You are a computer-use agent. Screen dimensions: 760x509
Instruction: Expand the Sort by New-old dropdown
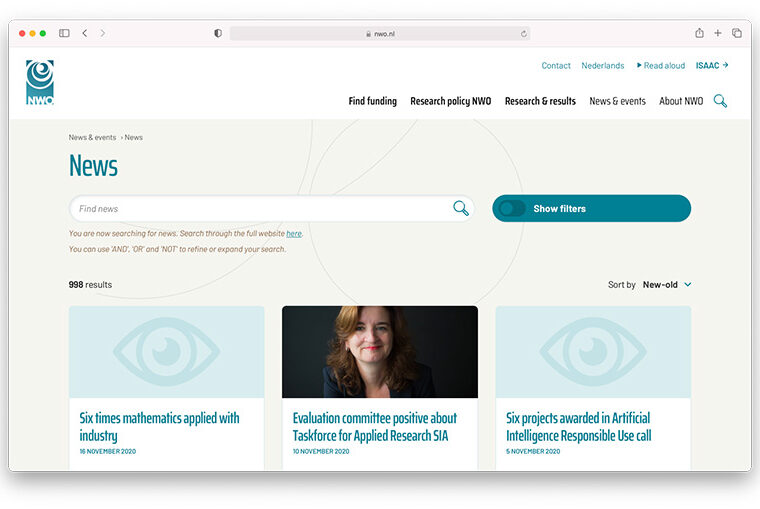click(666, 285)
